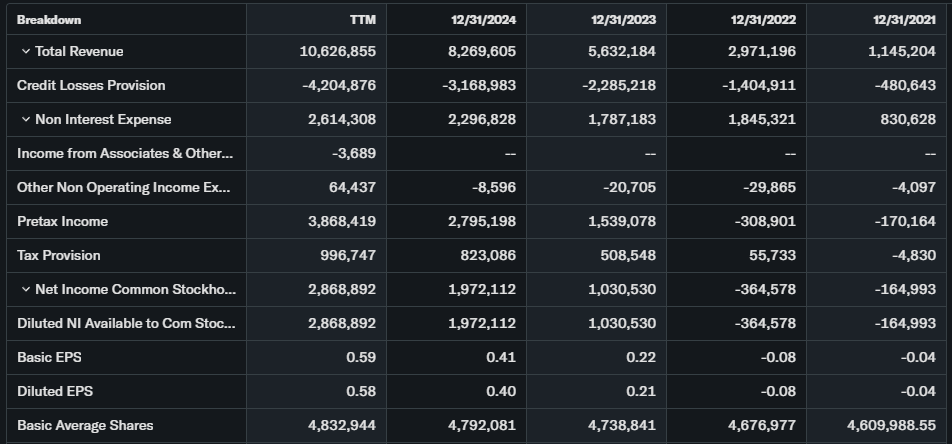Select the 12/31/2023 column header
The height and width of the screenshot is (444, 952).
pyautogui.click(x=624, y=19)
